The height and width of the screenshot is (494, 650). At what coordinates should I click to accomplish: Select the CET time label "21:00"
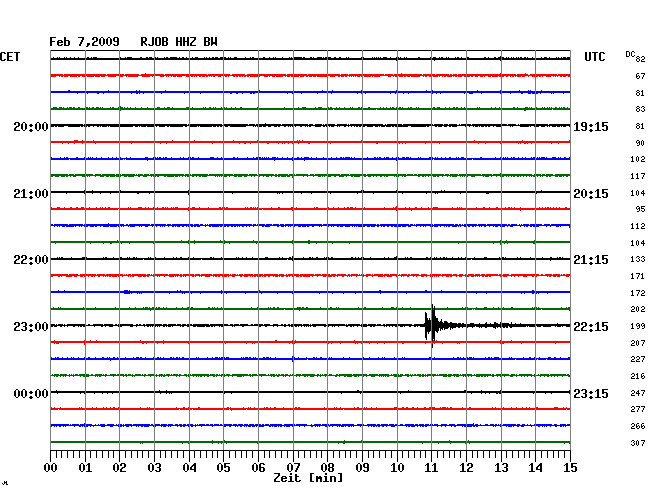coord(31,194)
